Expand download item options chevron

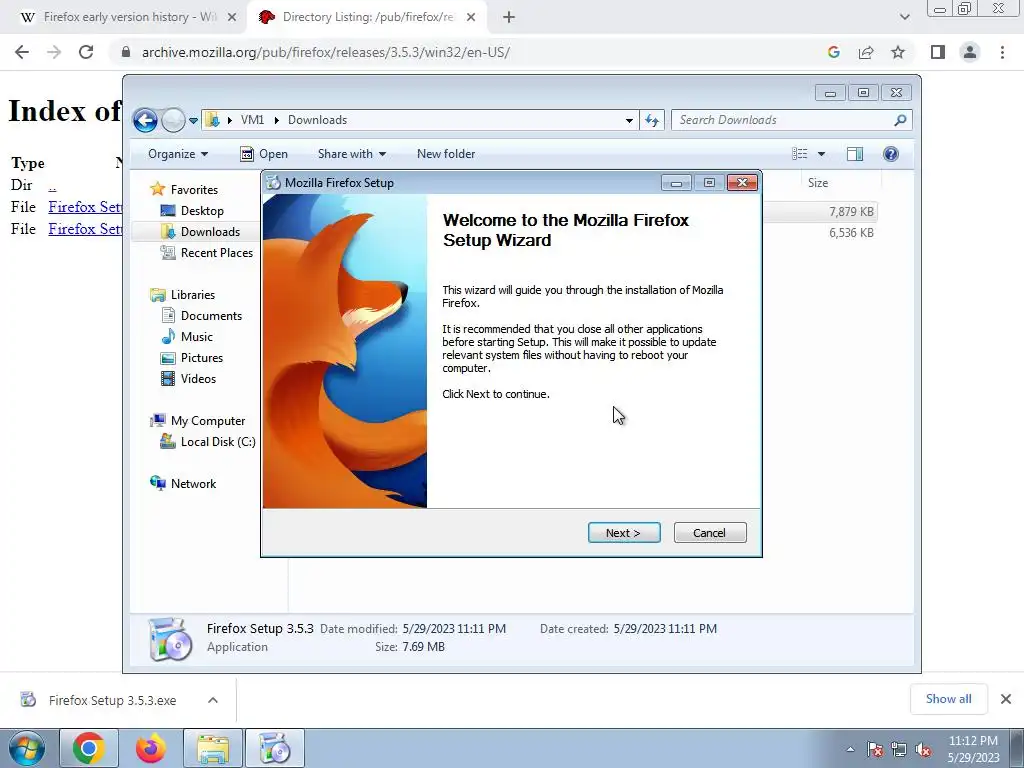[x=213, y=700]
